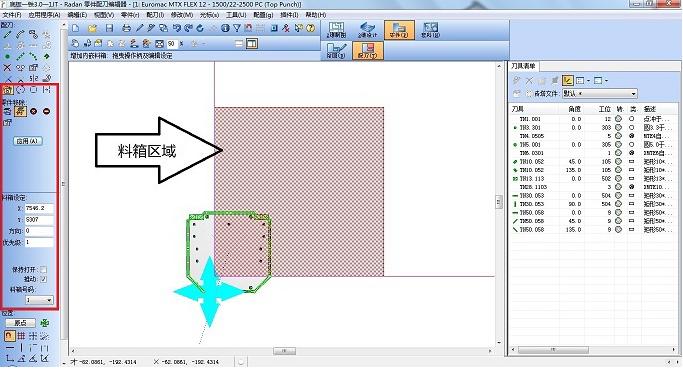Click the funnel filter icon in the toolbar
Screen dimensions: 683x369
[x=237, y=28]
